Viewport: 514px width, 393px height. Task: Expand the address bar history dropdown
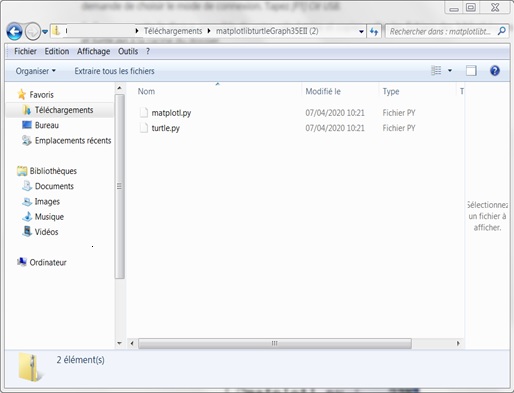[x=361, y=32]
